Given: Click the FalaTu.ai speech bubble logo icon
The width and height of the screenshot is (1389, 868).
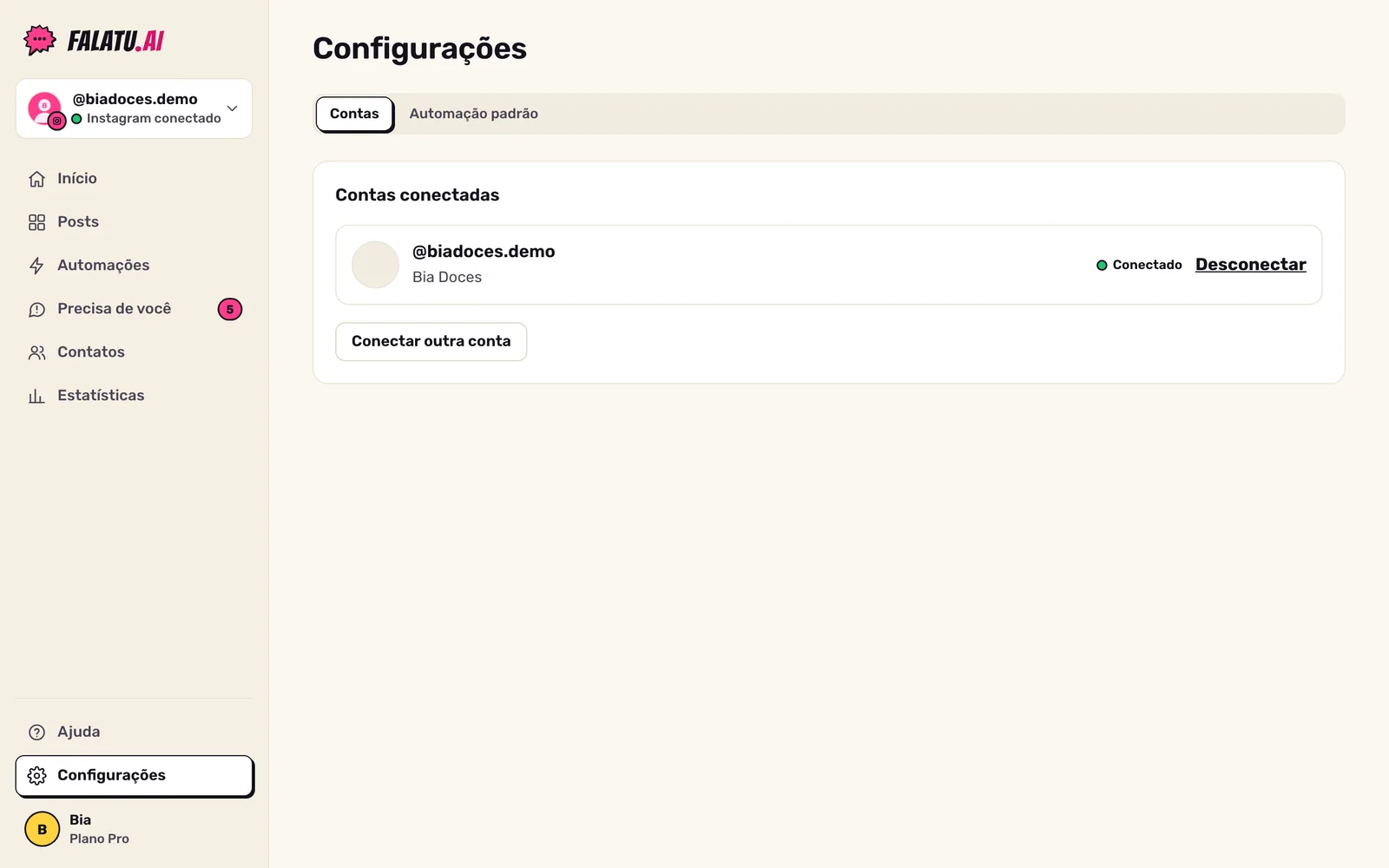Looking at the screenshot, I should pos(40,40).
